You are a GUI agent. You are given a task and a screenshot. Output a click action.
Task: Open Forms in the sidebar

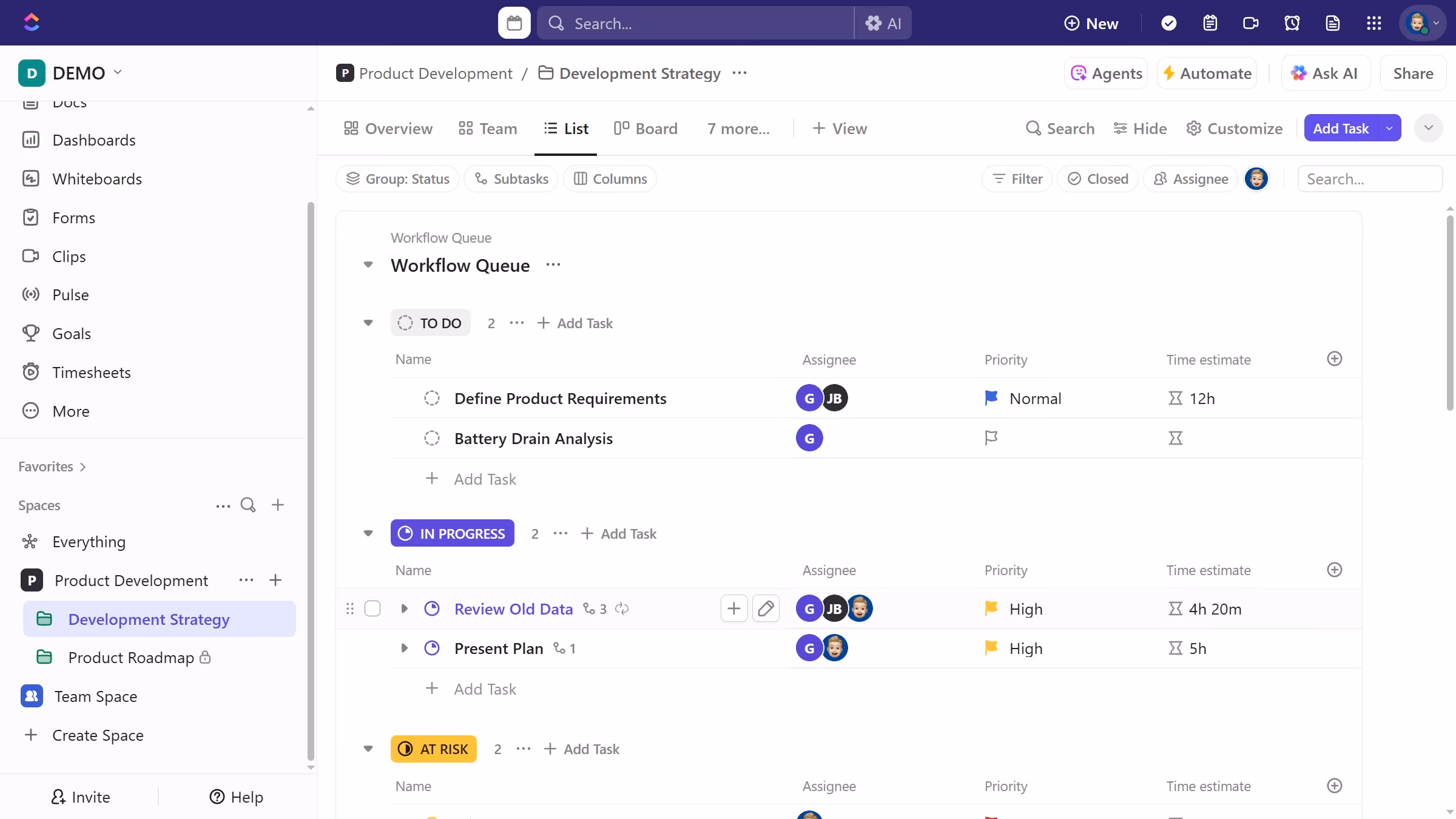tap(73, 218)
